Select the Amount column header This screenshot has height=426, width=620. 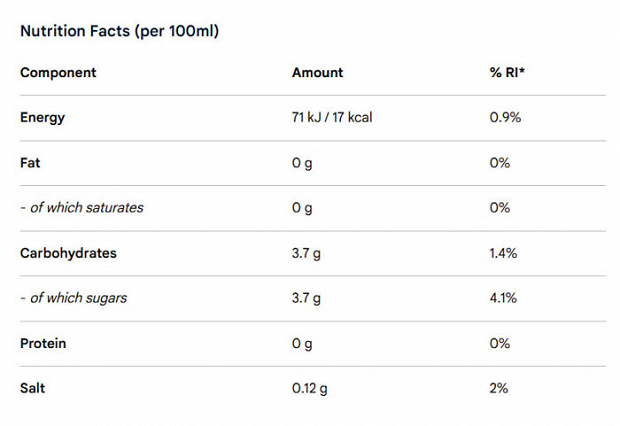click(318, 72)
